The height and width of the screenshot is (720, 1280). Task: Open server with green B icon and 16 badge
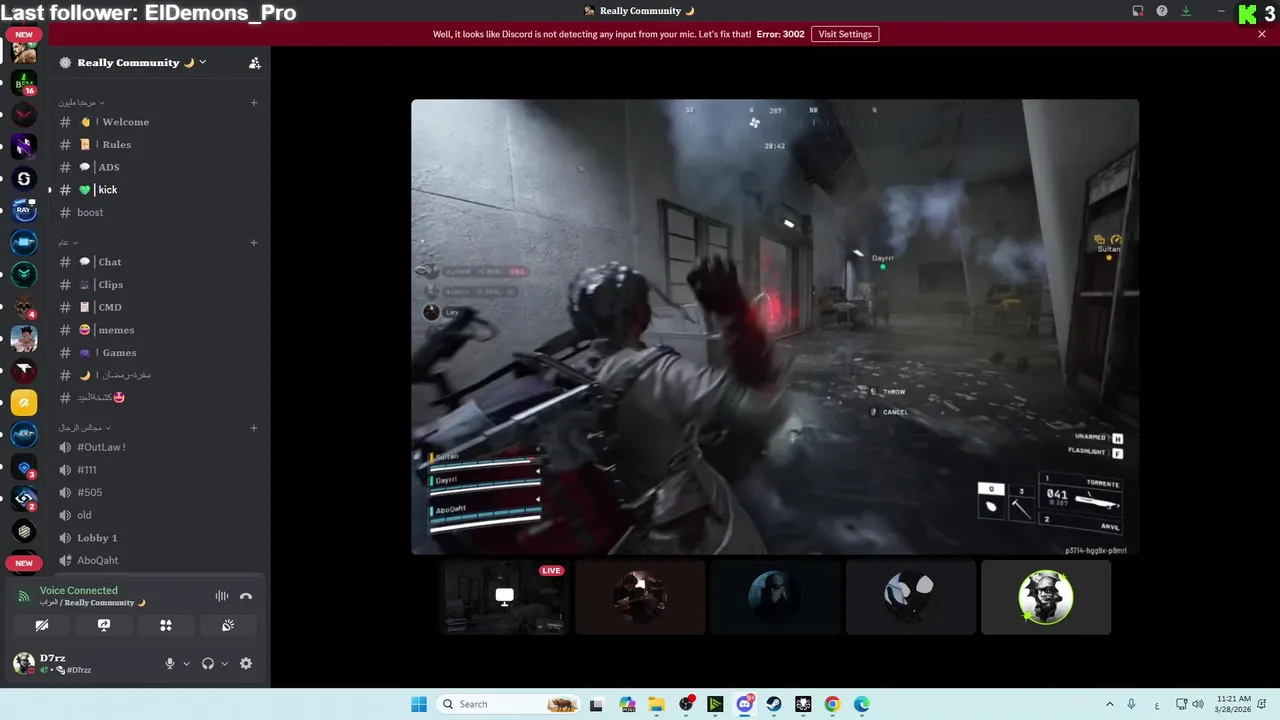tap(24, 83)
